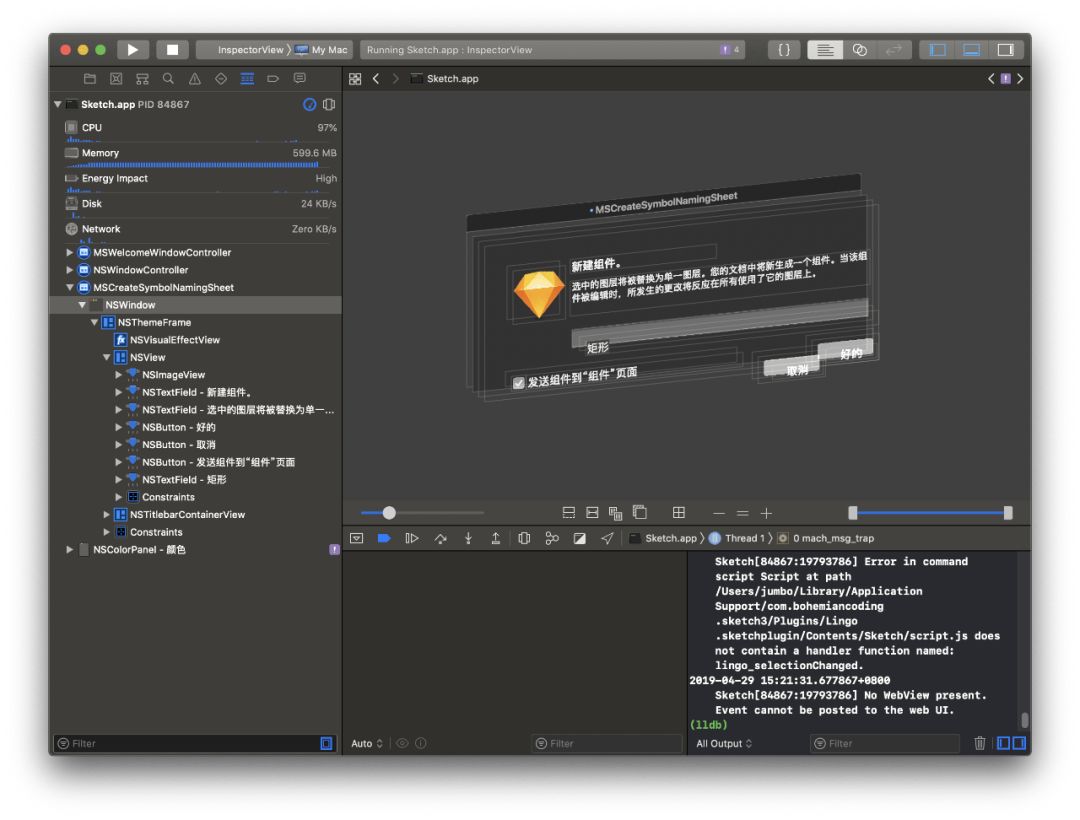Open the Auto variables scope dropdown
This screenshot has width=1080, height=820.
pos(366,744)
